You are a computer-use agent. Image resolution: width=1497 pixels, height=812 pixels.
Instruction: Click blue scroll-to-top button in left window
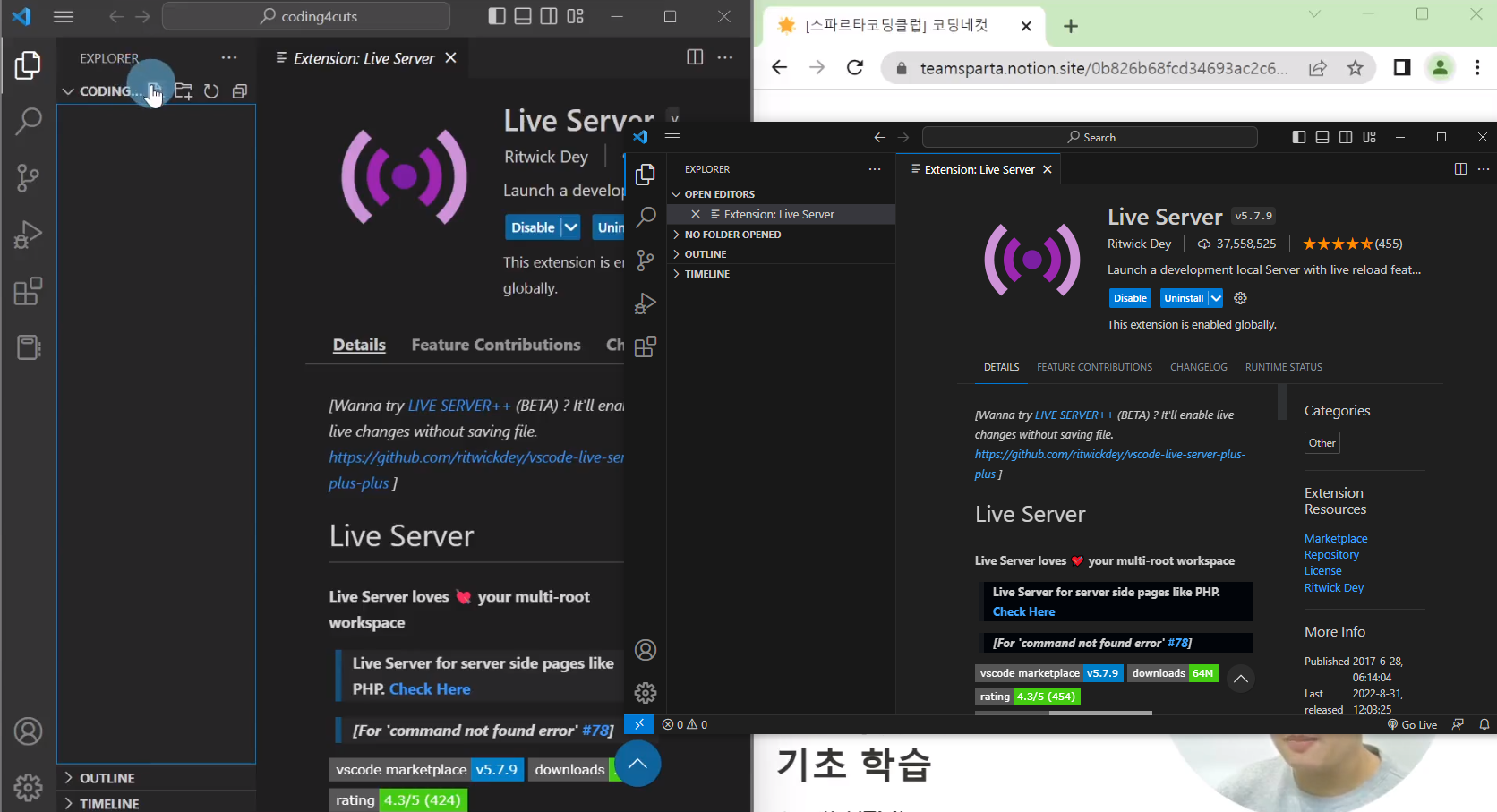637,763
